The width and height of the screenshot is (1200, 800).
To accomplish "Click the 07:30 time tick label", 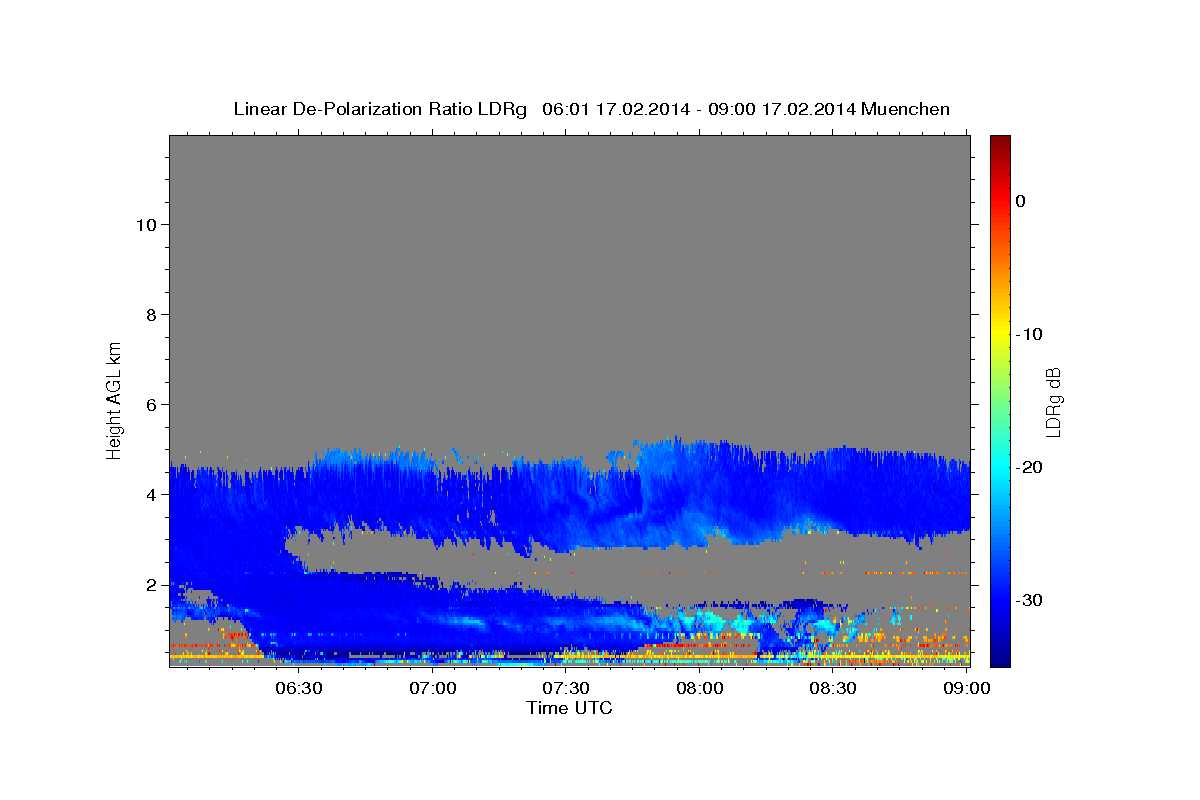I will click(567, 689).
